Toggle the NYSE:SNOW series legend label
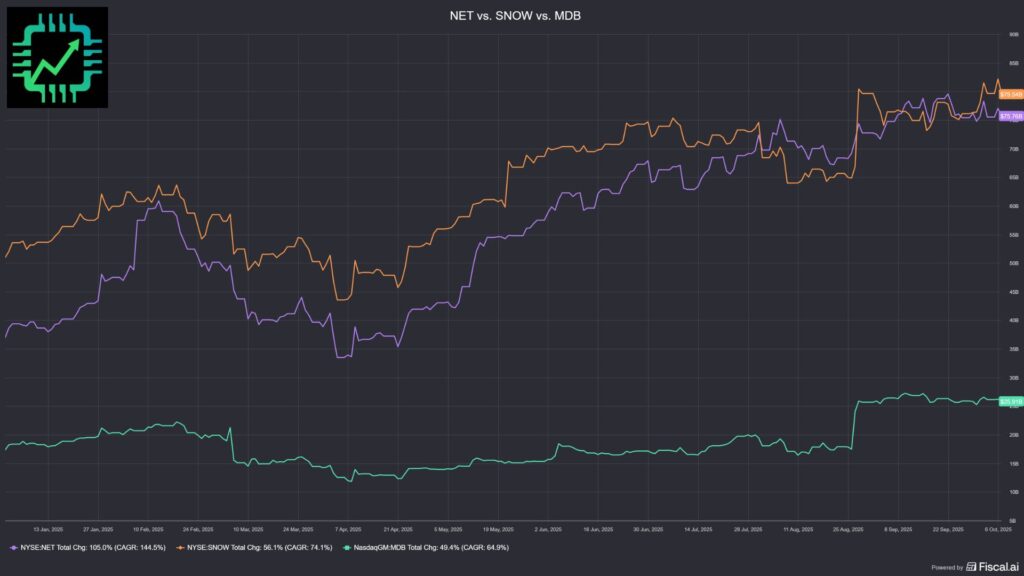1024x576 pixels. [257, 548]
